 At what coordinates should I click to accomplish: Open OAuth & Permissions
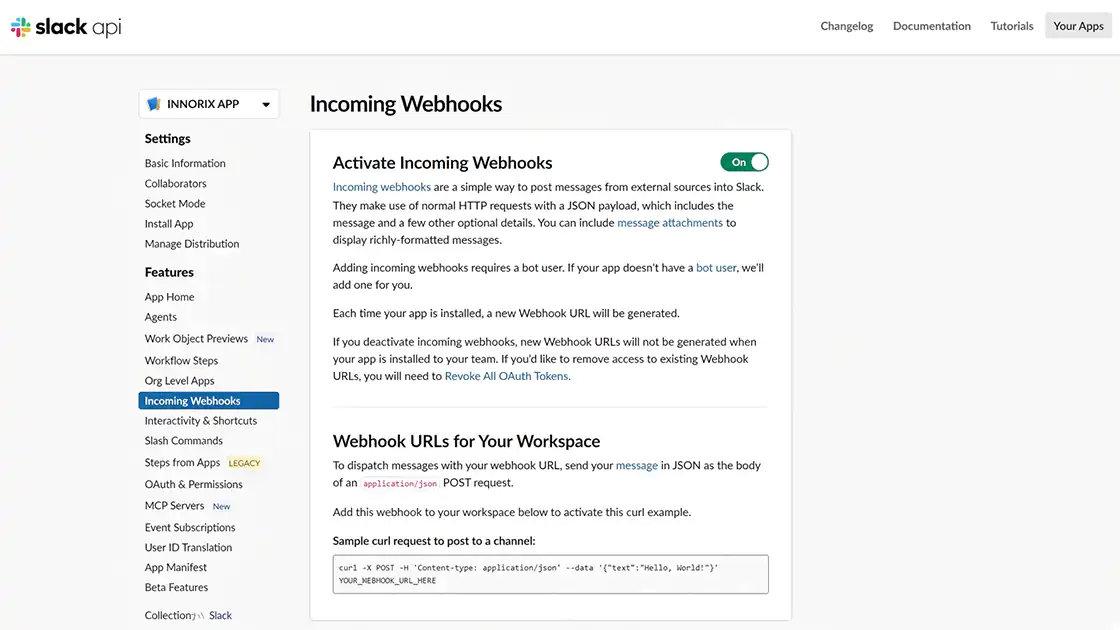click(x=194, y=484)
